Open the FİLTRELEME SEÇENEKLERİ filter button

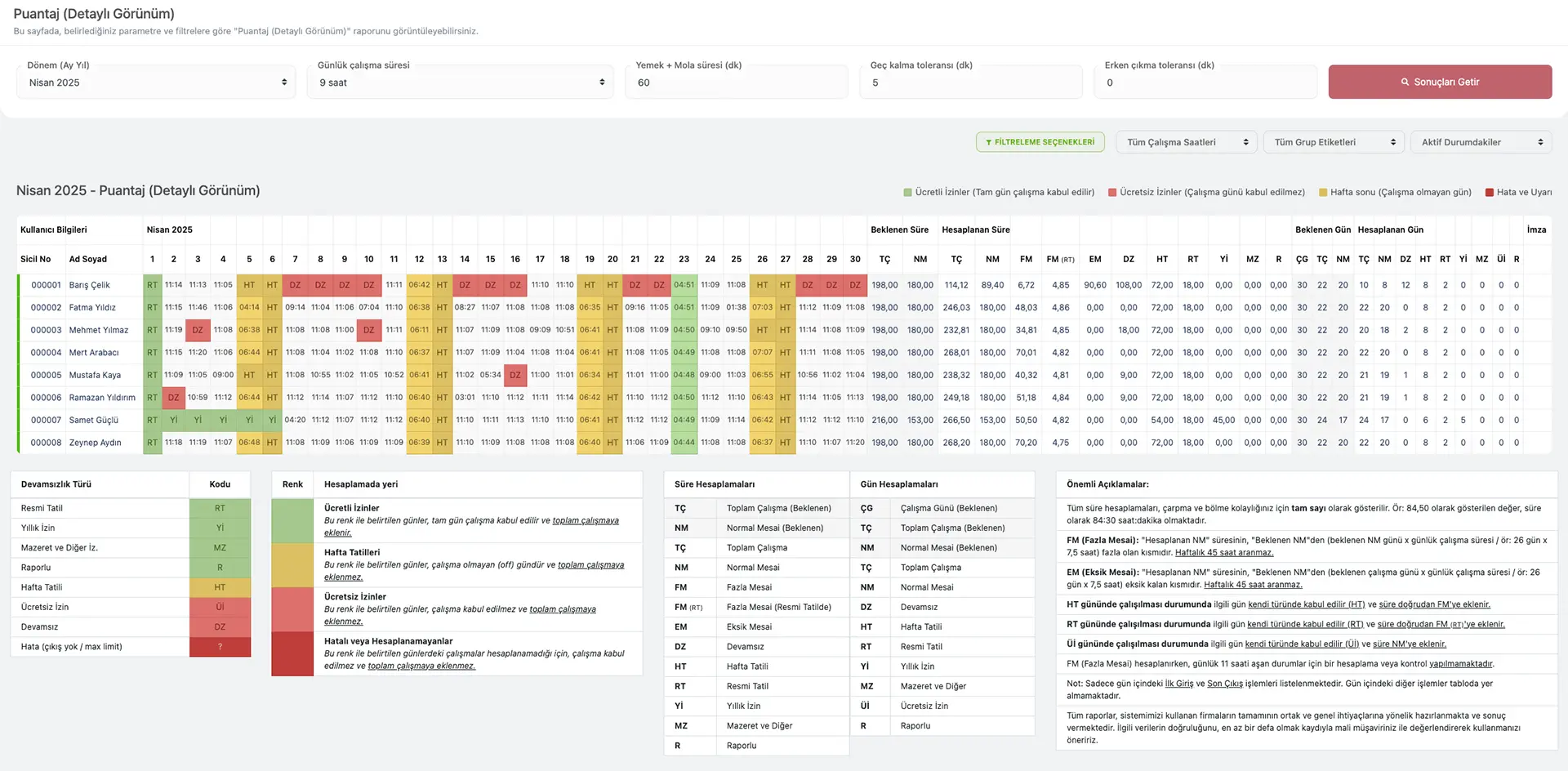click(x=1040, y=142)
